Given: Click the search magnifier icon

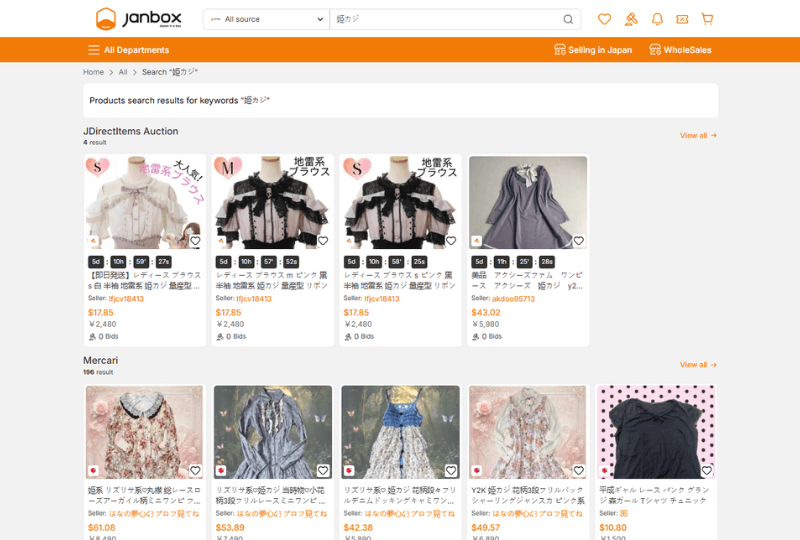Looking at the screenshot, I should point(568,19).
